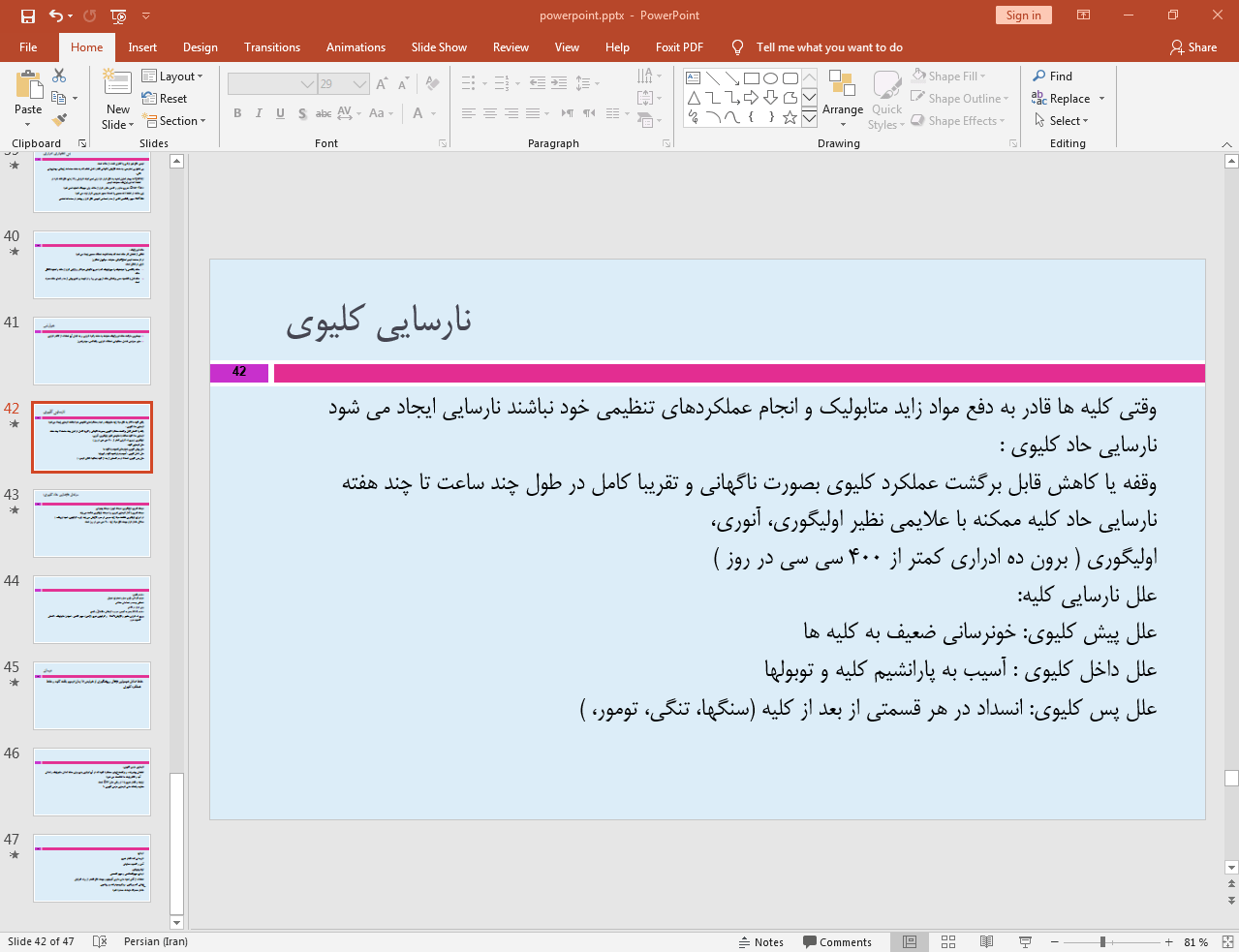Click the Increase List Level indent icon

click(559, 83)
